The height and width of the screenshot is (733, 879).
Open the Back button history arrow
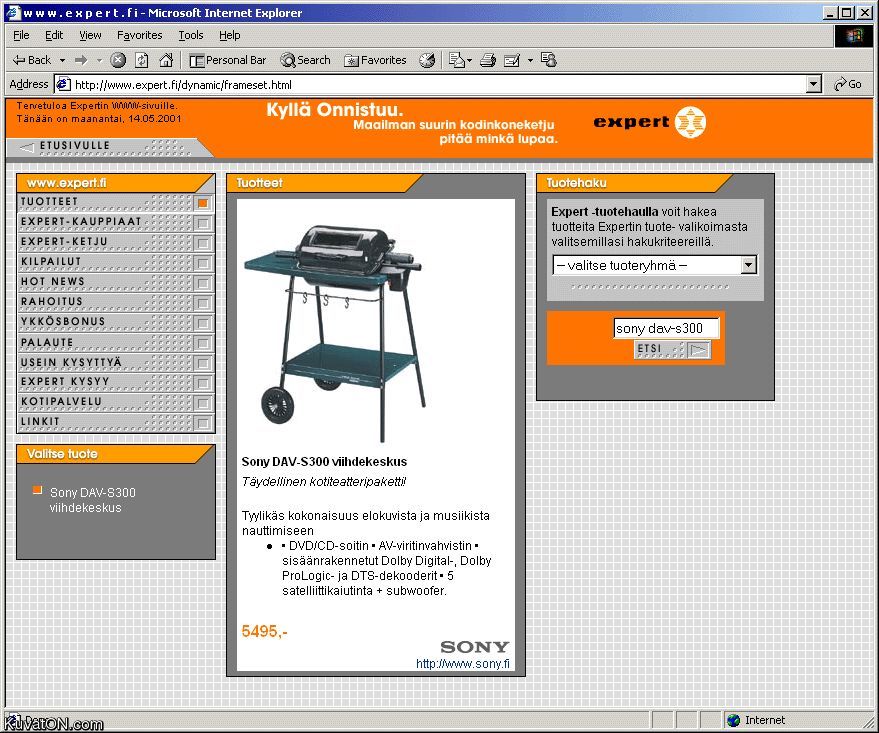point(62,60)
